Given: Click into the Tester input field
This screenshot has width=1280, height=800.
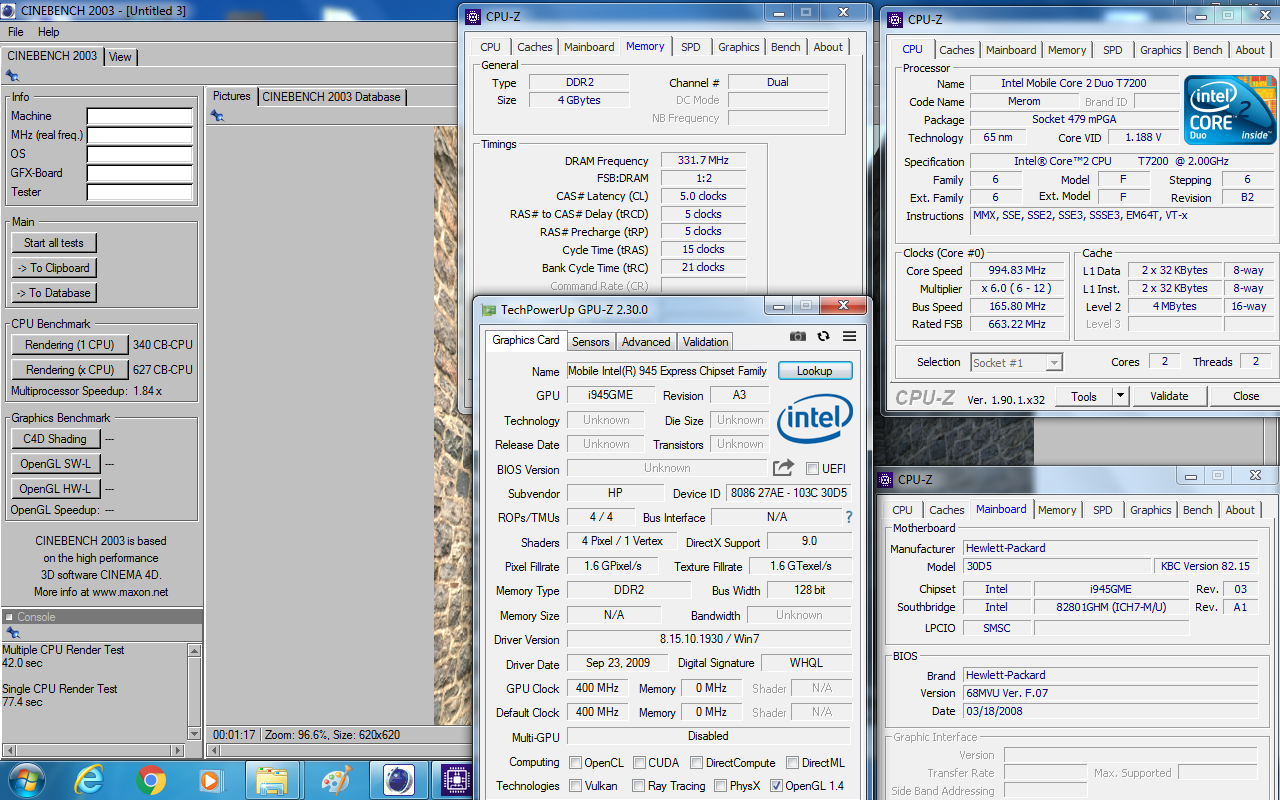Looking at the screenshot, I should (139, 193).
